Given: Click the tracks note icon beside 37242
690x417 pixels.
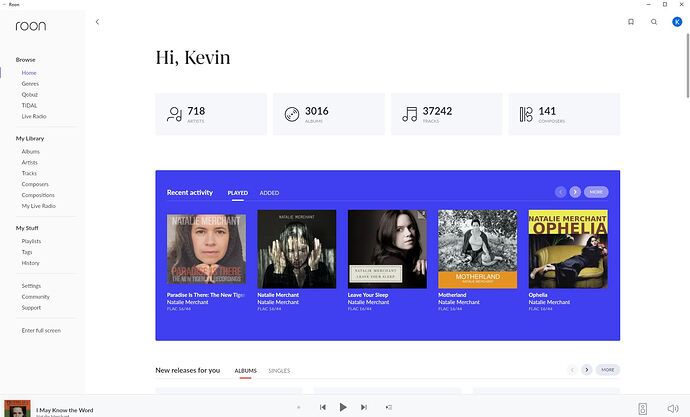Looking at the screenshot, I should tap(410, 114).
